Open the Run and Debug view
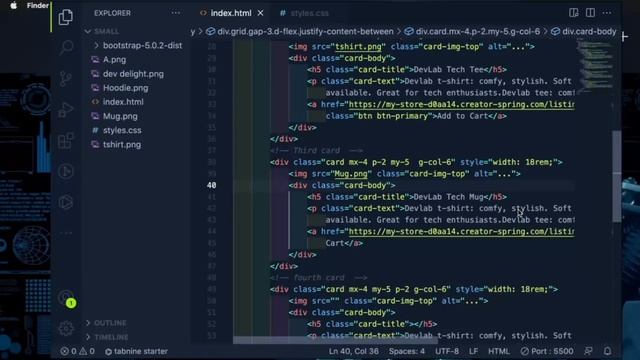This screenshot has height=360, width=640. 66,109
